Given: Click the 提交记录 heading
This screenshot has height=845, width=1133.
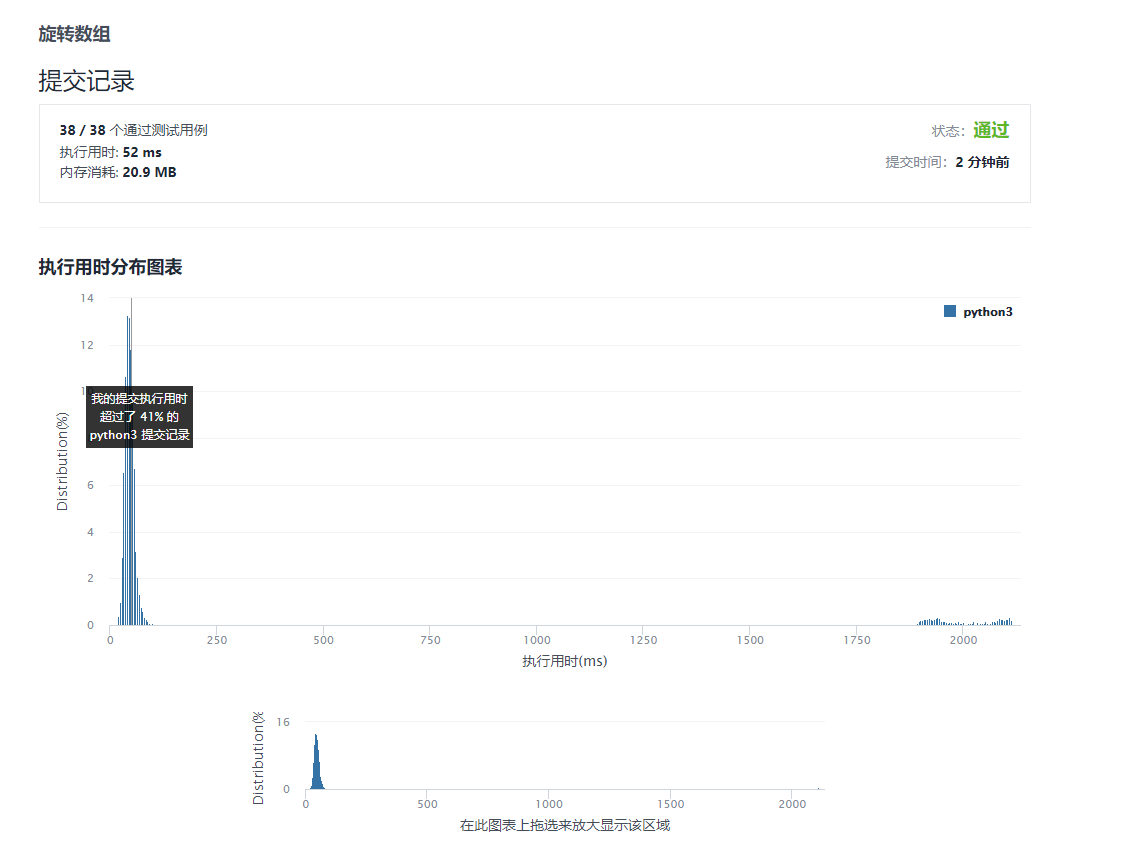Looking at the screenshot, I should pyautogui.click(x=87, y=81).
